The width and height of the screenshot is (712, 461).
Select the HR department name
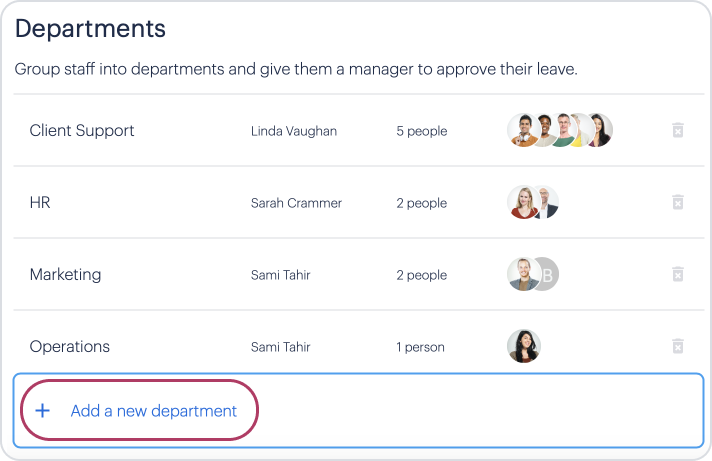(x=40, y=203)
